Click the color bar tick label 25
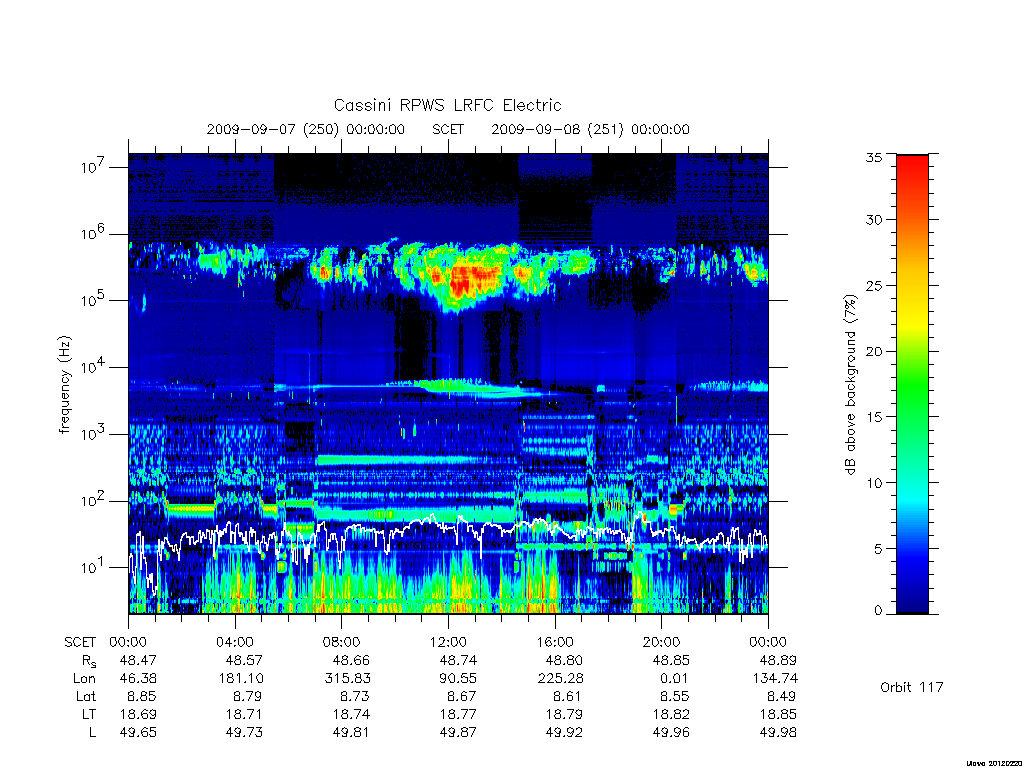The height and width of the screenshot is (768, 1024). coord(874,286)
